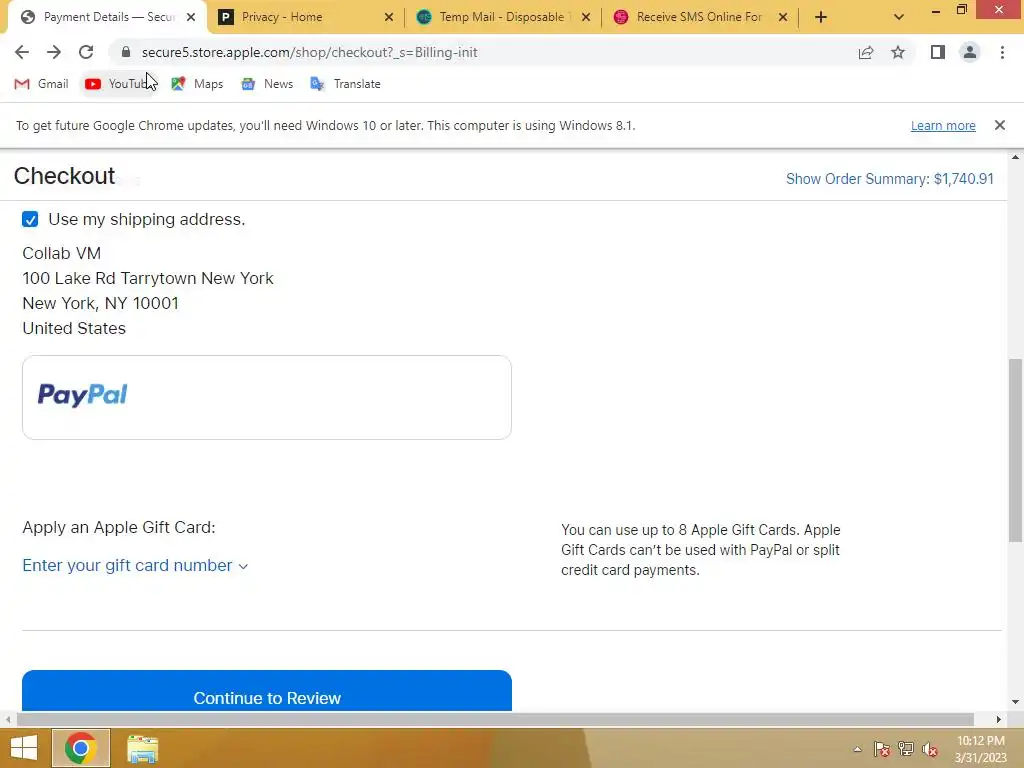Open the Chrome side panel
1024x768 pixels.
(x=938, y=52)
